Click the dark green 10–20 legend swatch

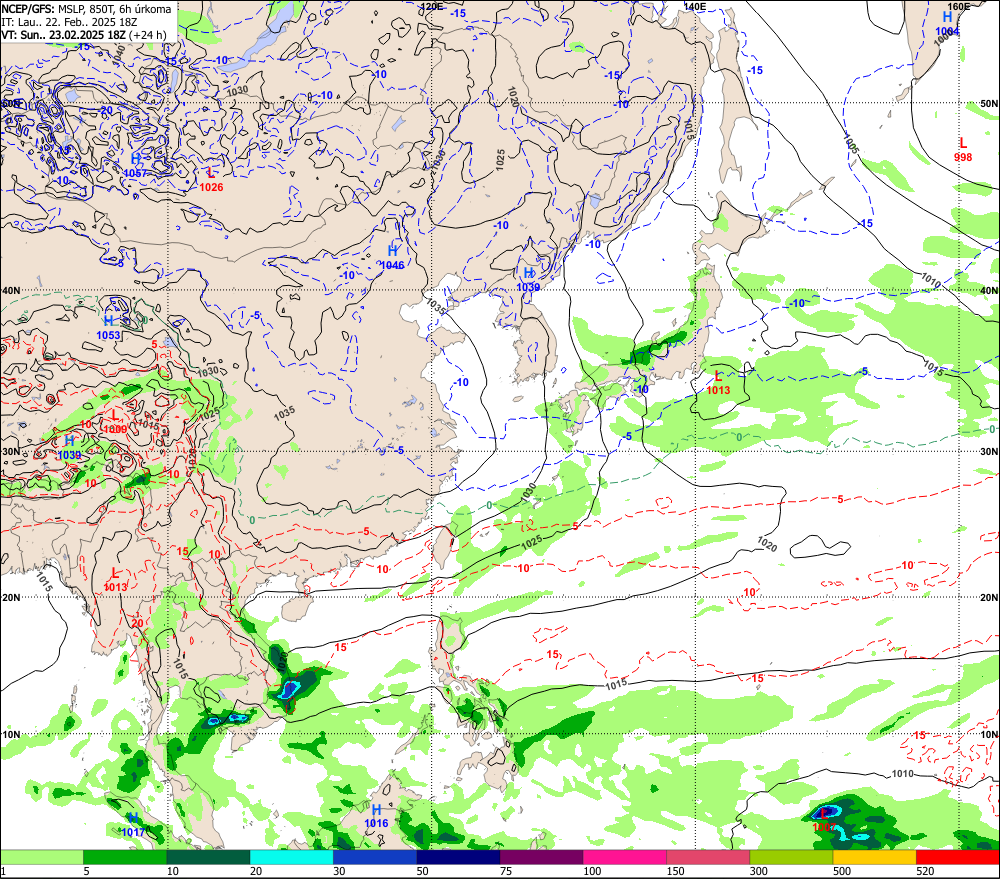(209, 857)
